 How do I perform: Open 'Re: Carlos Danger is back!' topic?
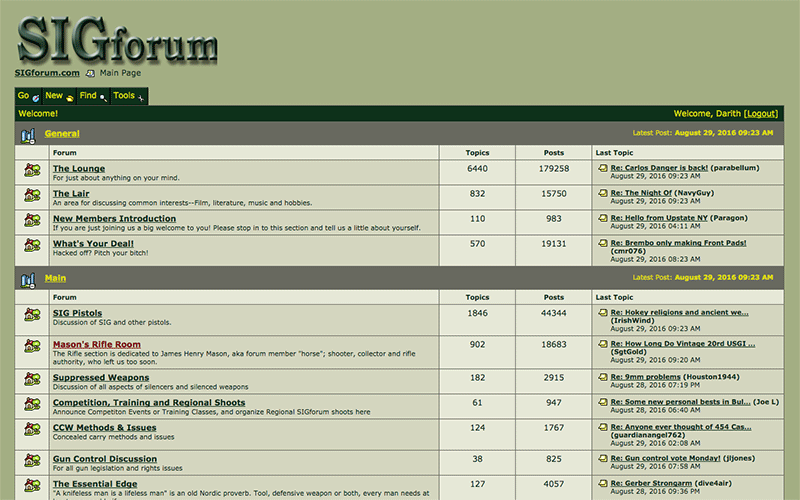(659, 168)
